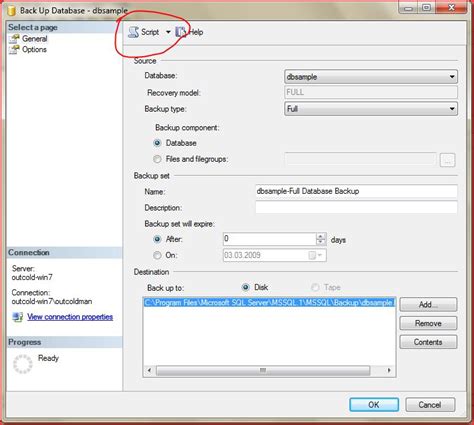Close the Back Up Database dialog

click(451, 7)
